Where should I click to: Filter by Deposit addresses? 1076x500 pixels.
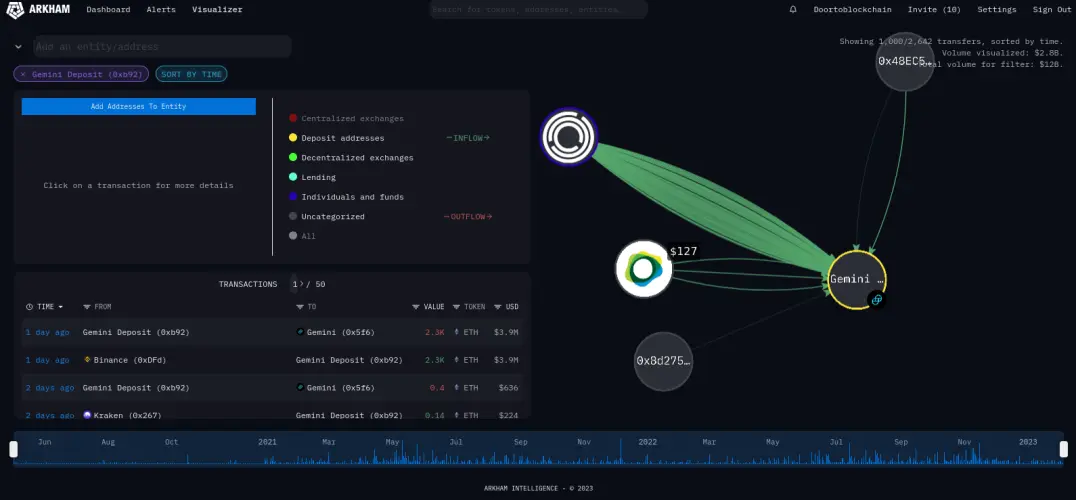336,138
